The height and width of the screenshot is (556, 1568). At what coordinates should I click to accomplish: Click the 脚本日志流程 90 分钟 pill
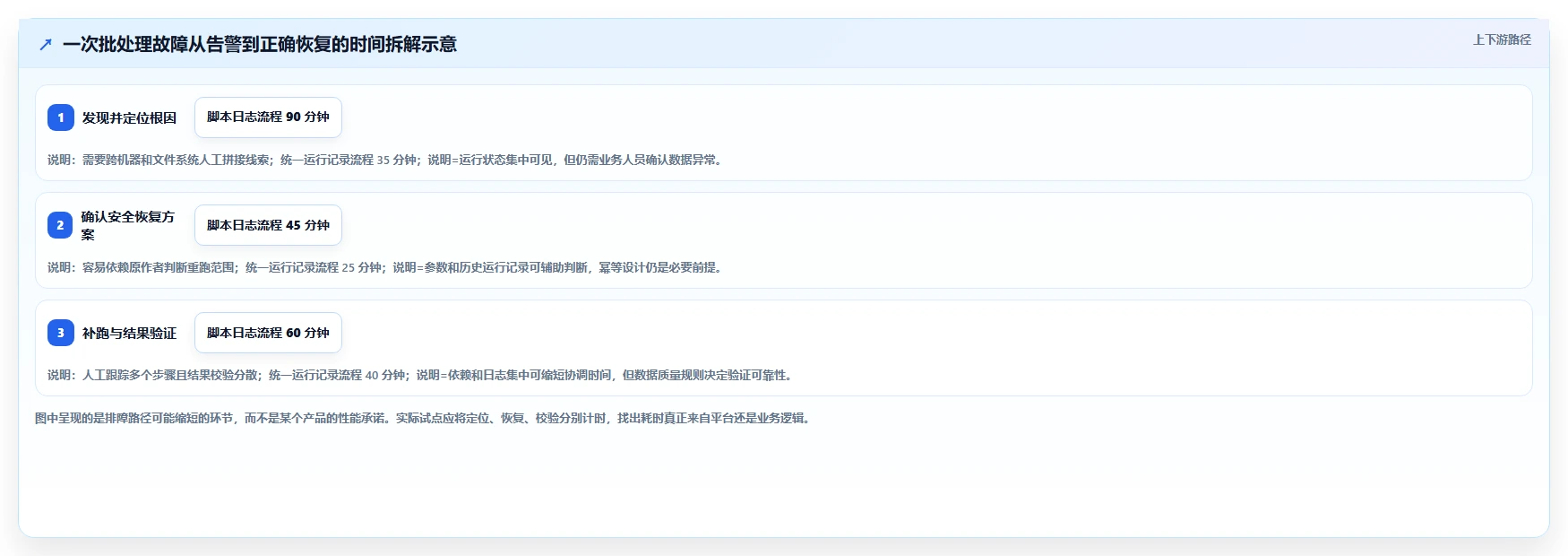268,117
